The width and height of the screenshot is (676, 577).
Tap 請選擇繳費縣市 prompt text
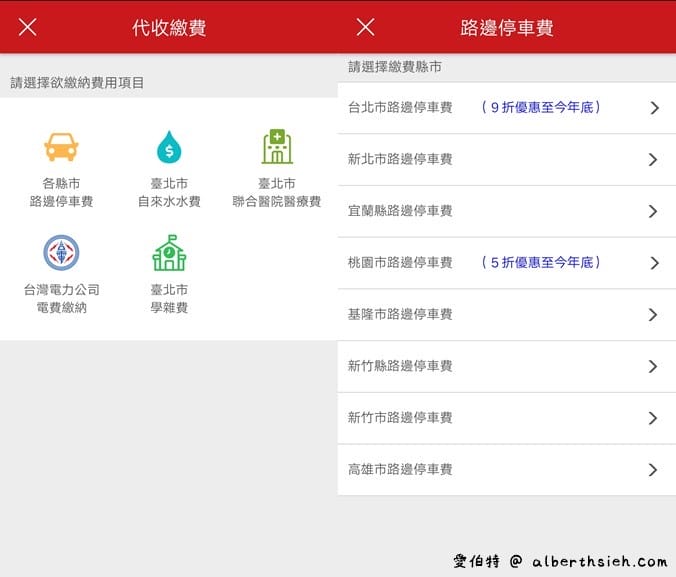[x=395, y=67]
